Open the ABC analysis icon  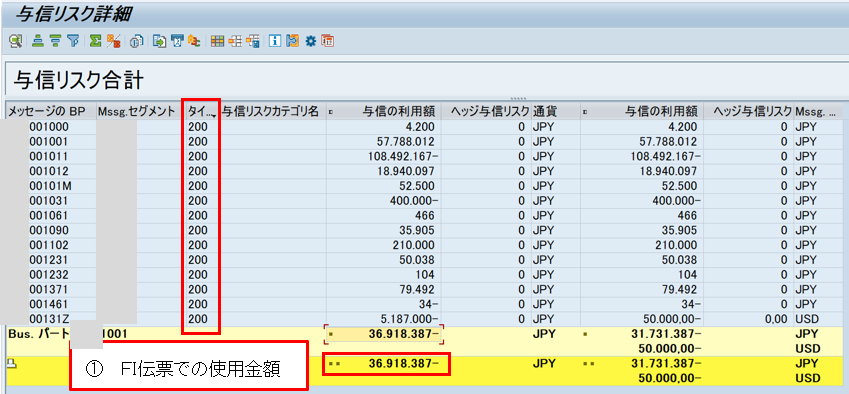pos(194,41)
